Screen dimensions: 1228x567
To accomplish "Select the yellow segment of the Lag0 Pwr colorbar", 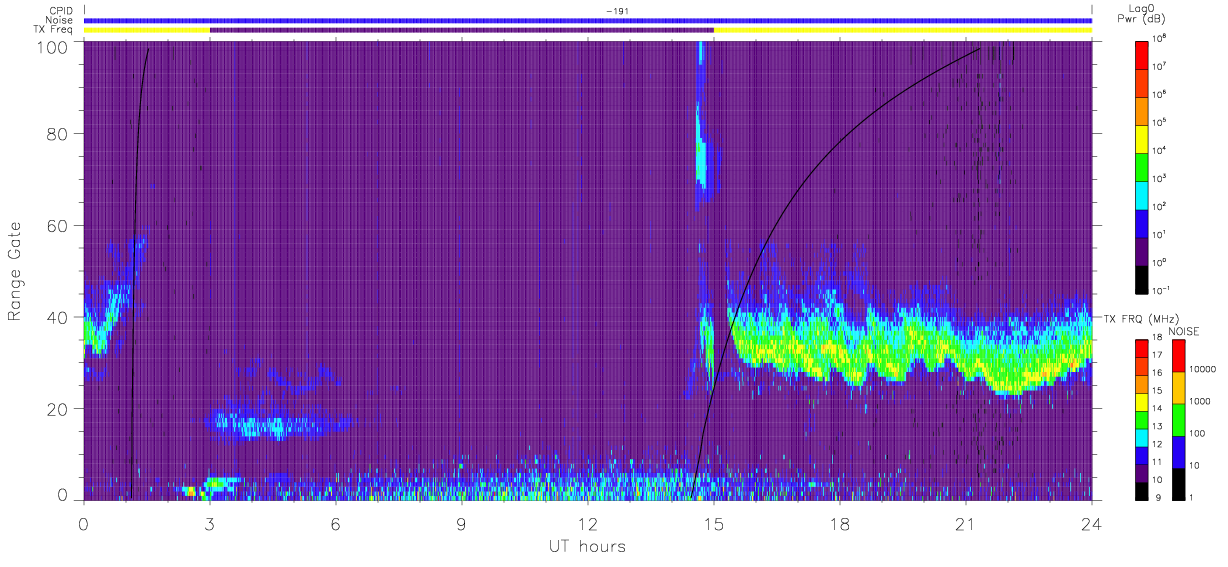I will coord(1143,137).
